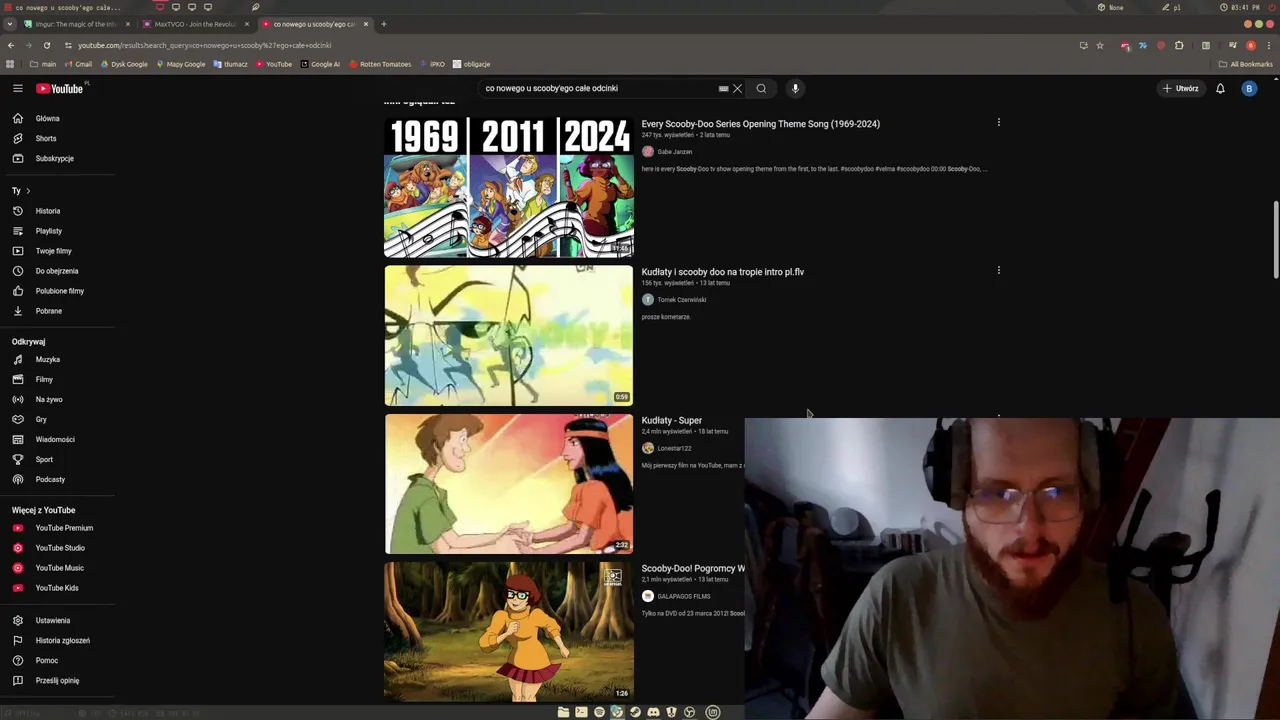Clear the search query with X
The height and width of the screenshot is (720, 1280).
(x=737, y=88)
